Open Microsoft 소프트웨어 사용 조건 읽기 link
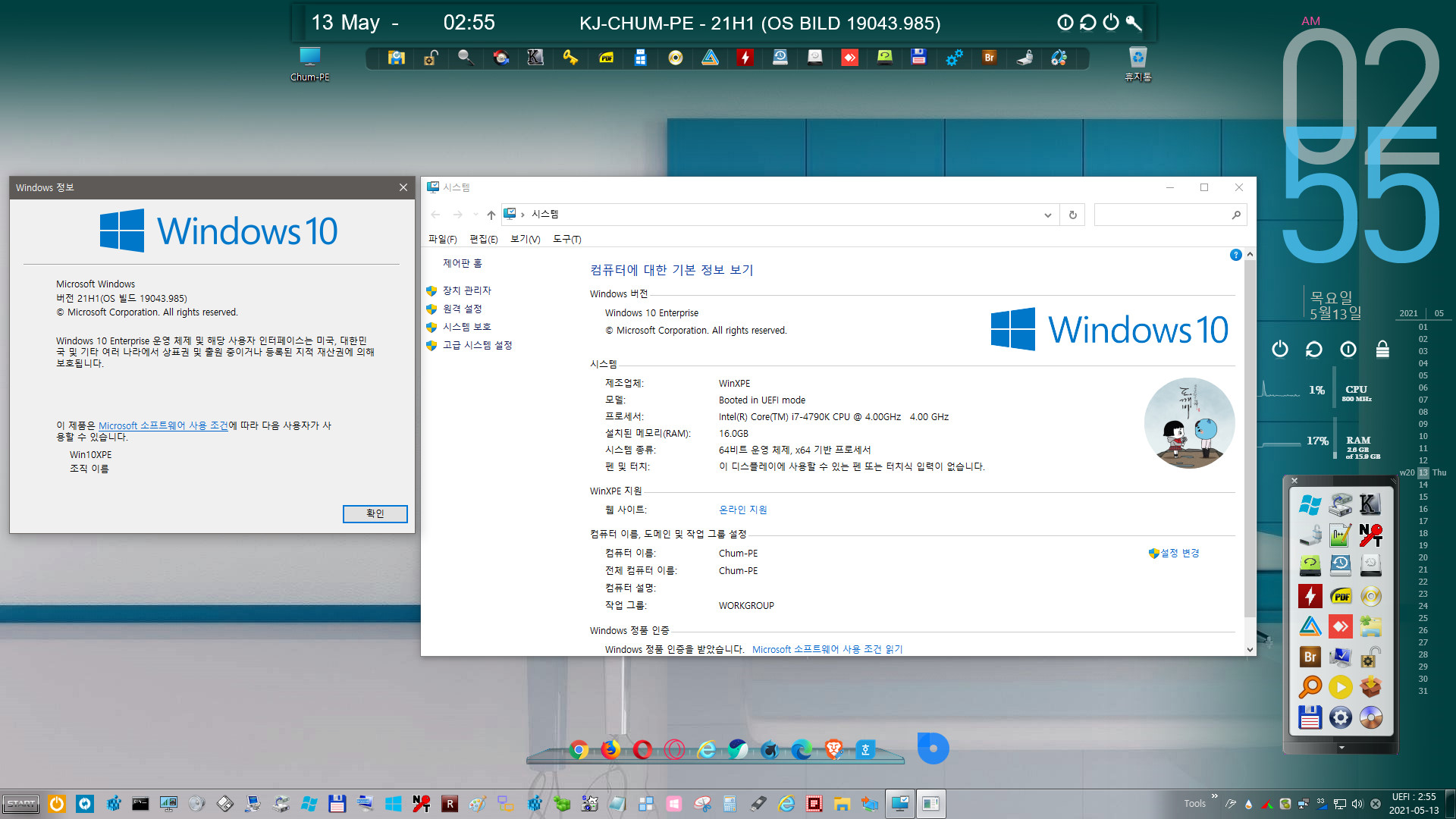The width and height of the screenshot is (1456, 819). [x=827, y=649]
